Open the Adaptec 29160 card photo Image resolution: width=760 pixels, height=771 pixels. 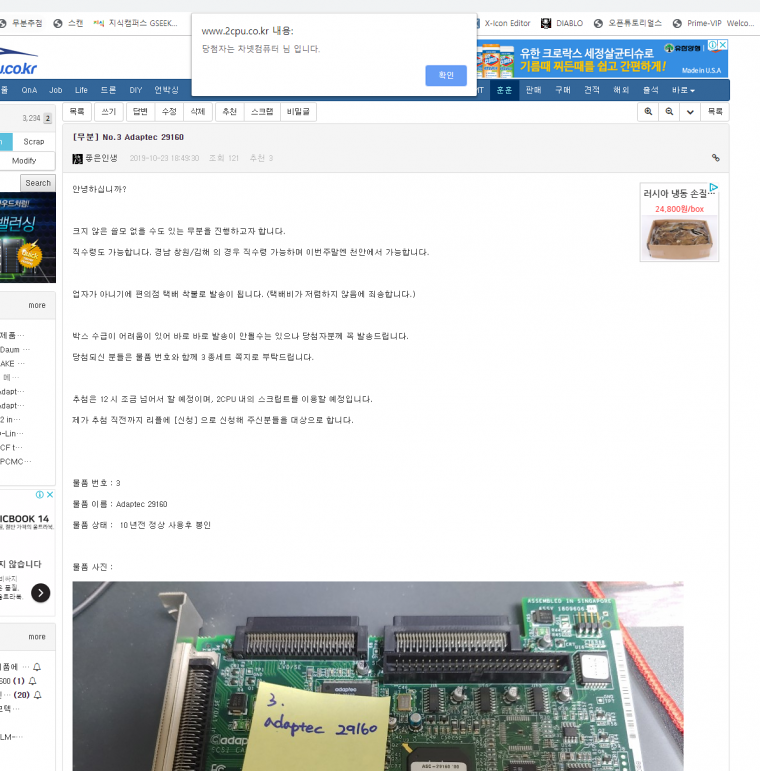click(378, 676)
